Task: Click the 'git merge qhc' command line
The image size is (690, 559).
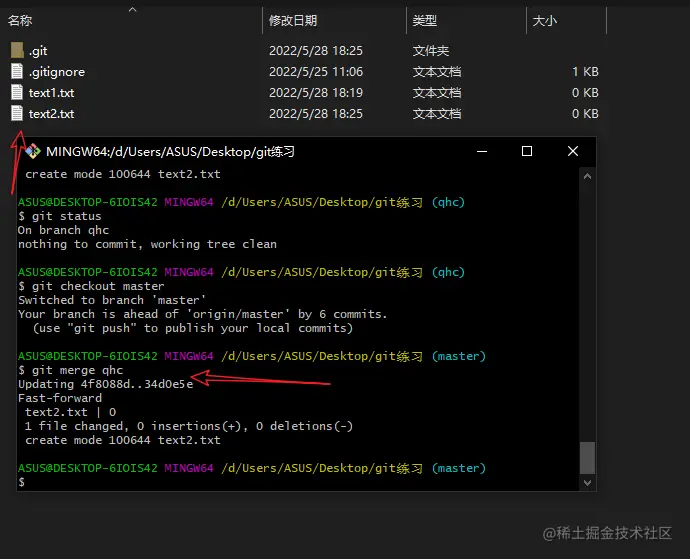Action: coord(70,370)
